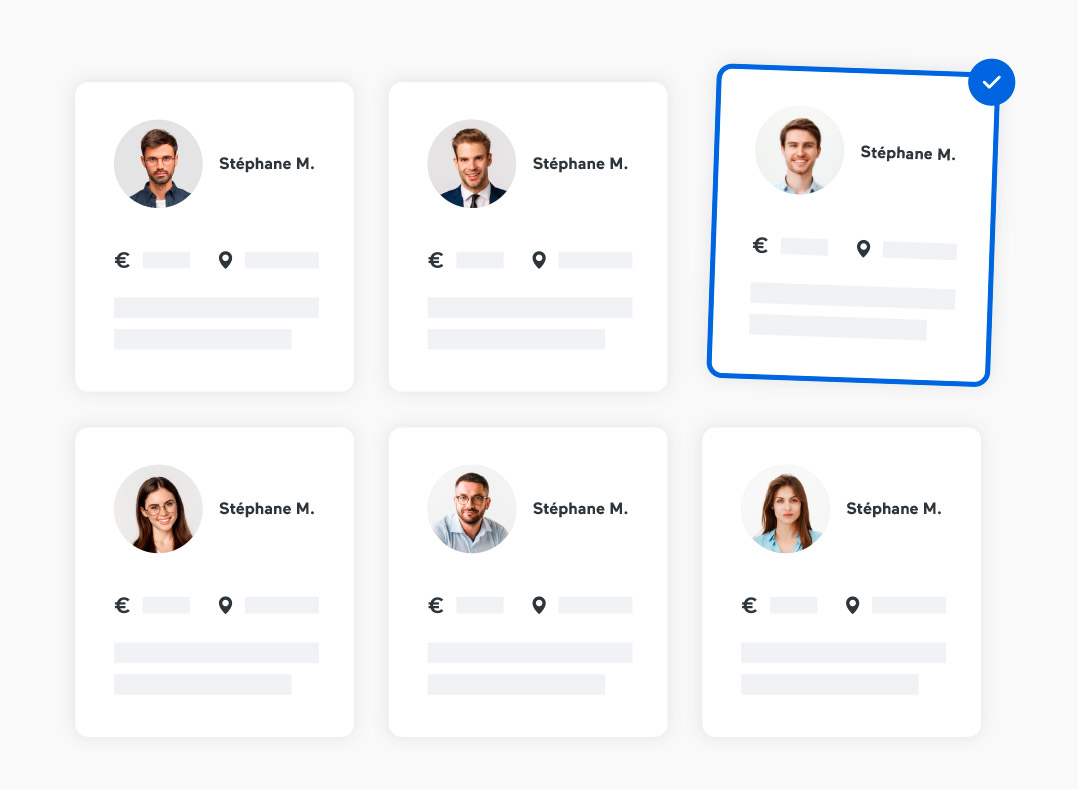Click euro icon on long-haired woman's card
The height and width of the screenshot is (789, 1078).
click(x=749, y=605)
